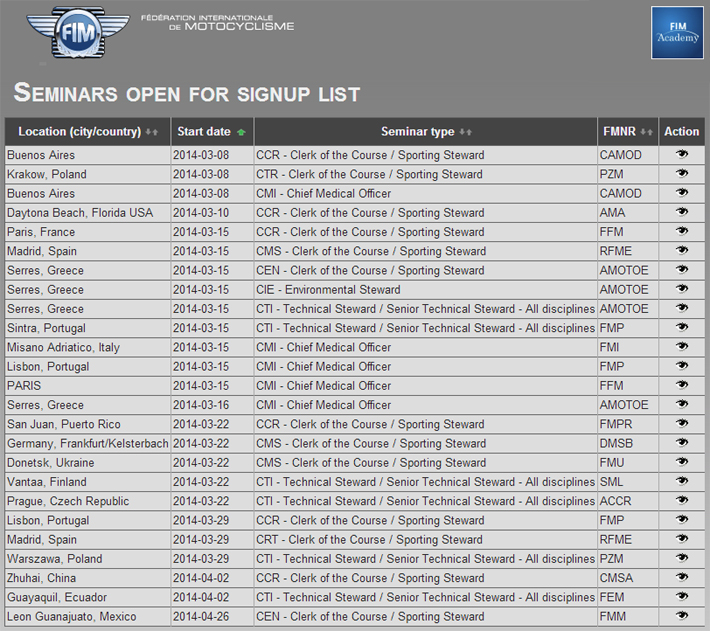Viewport: 710px width, 631px height.
Task: Sort table by Location column header
Action: point(80,132)
